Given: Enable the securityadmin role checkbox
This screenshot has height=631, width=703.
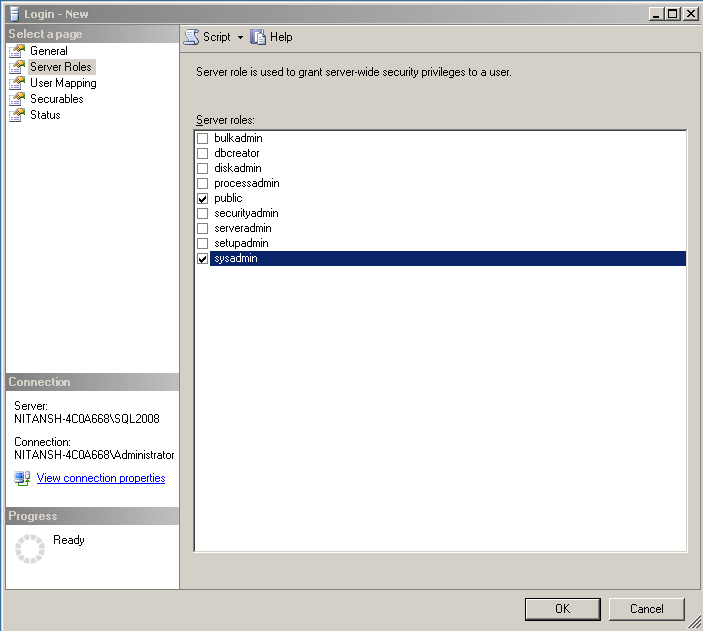Looking at the screenshot, I should (203, 213).
